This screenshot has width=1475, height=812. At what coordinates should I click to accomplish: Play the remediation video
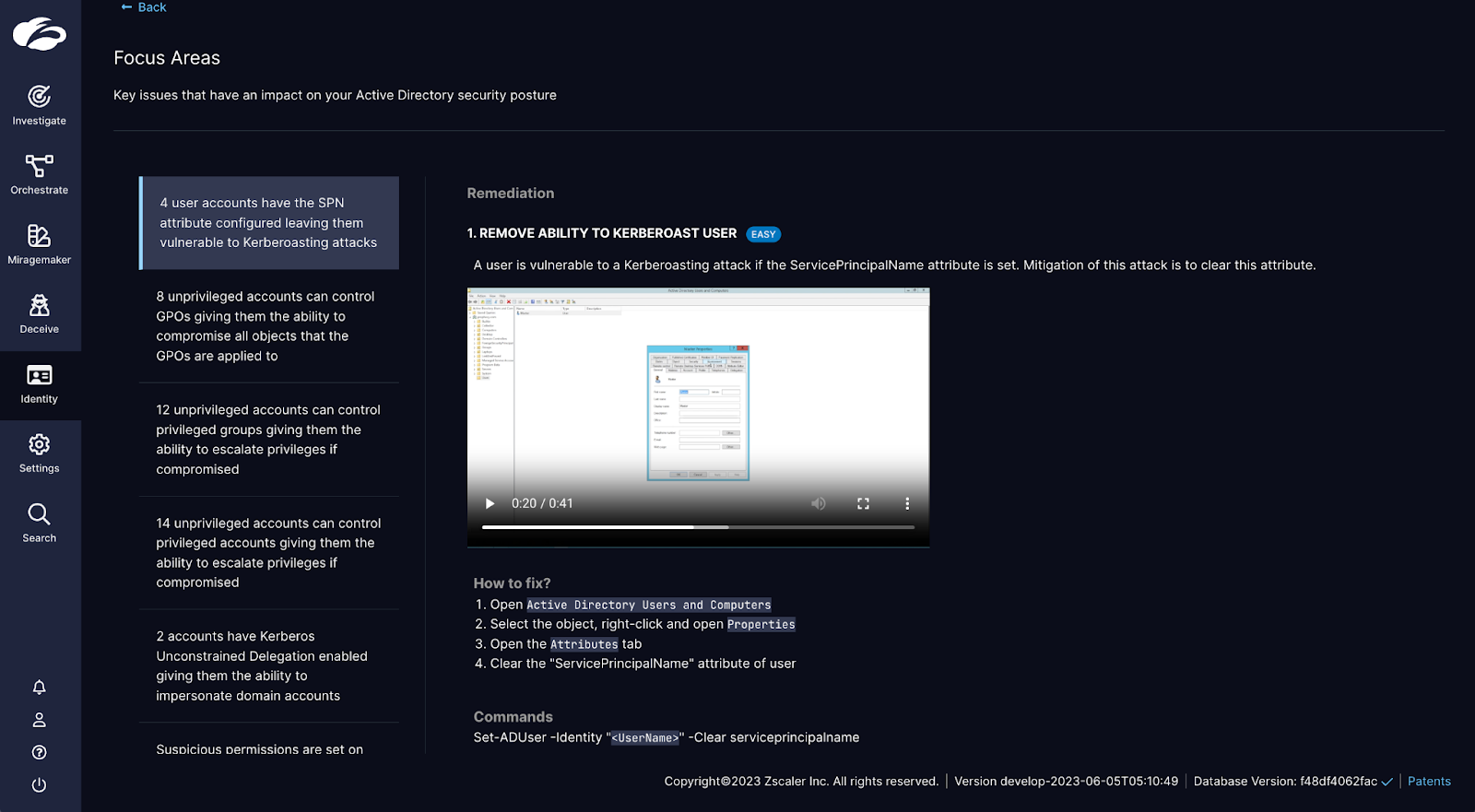490,504
